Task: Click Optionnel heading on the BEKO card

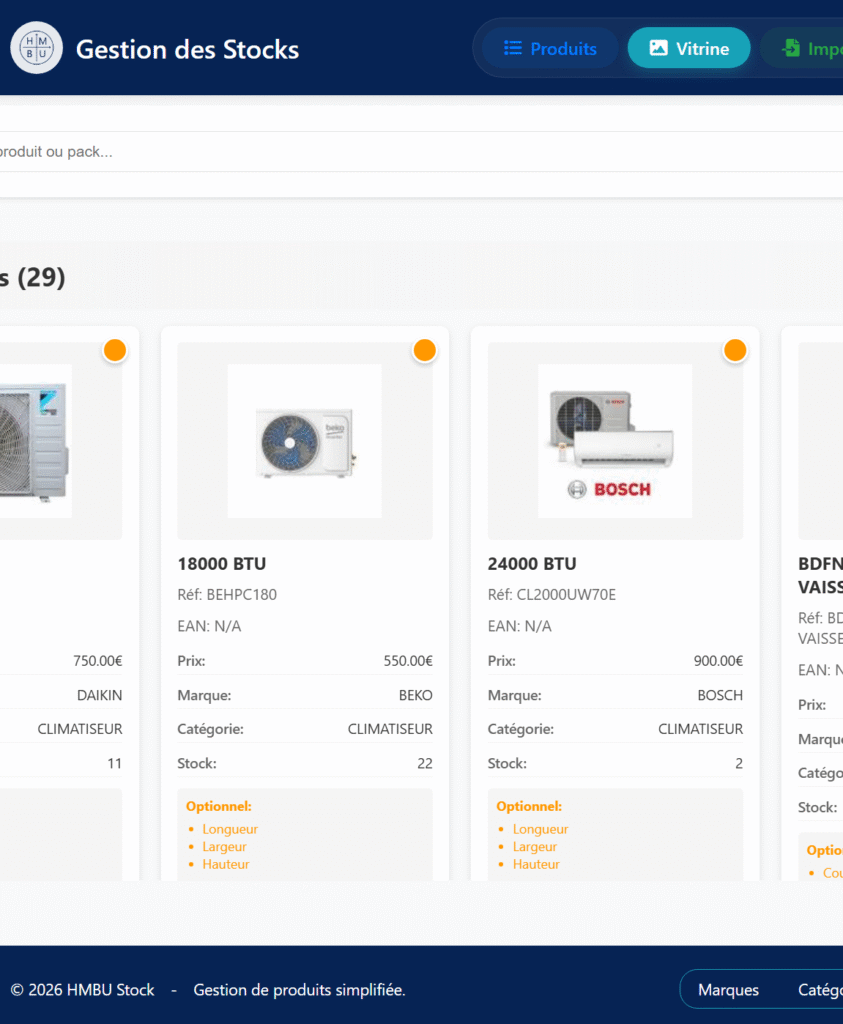Action: point(219,806)
